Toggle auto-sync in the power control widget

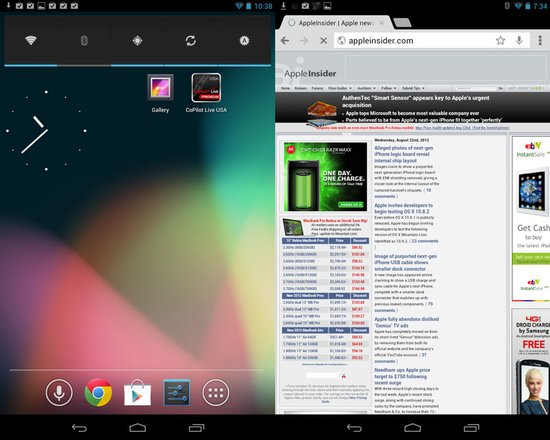click(x=190, y=40)
